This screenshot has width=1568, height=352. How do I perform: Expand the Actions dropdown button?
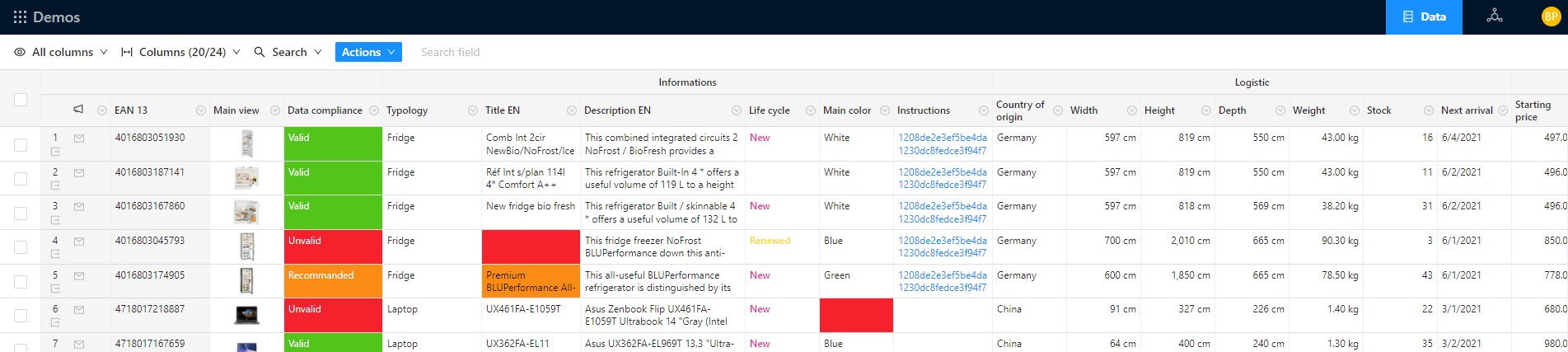pos(368,52)
